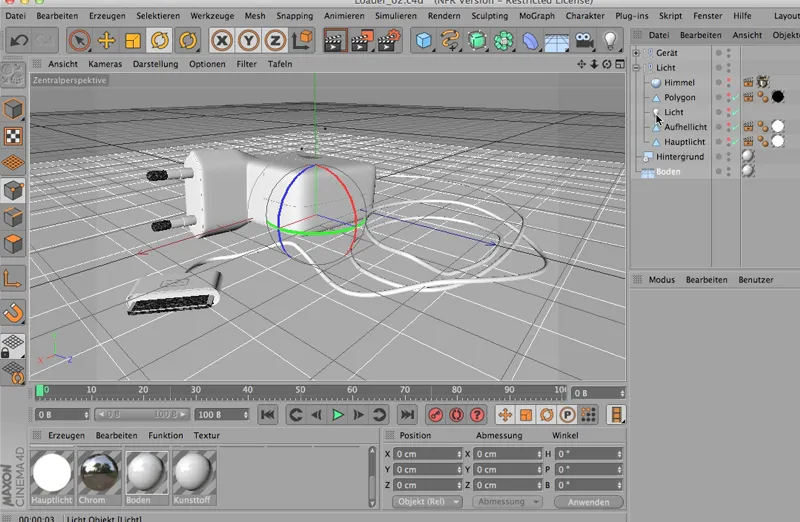This screenshot has width=800, height=522.
Task: Open the Abmessung dropdown
Action: click(x=507, y=502)
